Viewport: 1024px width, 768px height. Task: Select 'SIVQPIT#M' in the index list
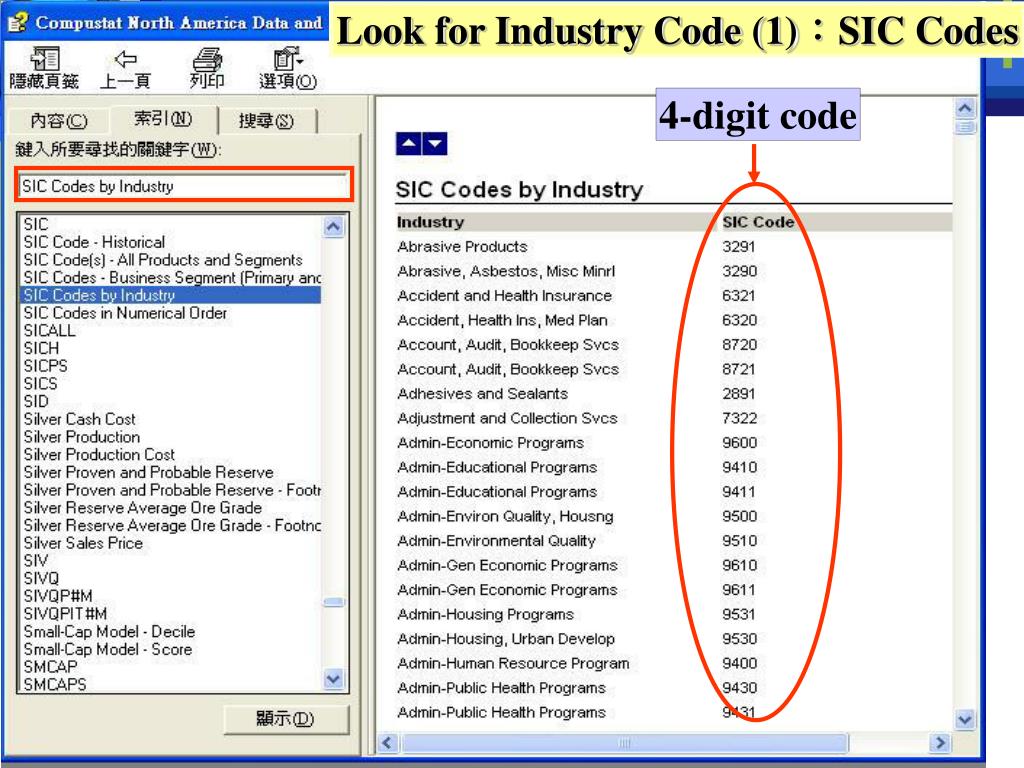tap(65, 613)
